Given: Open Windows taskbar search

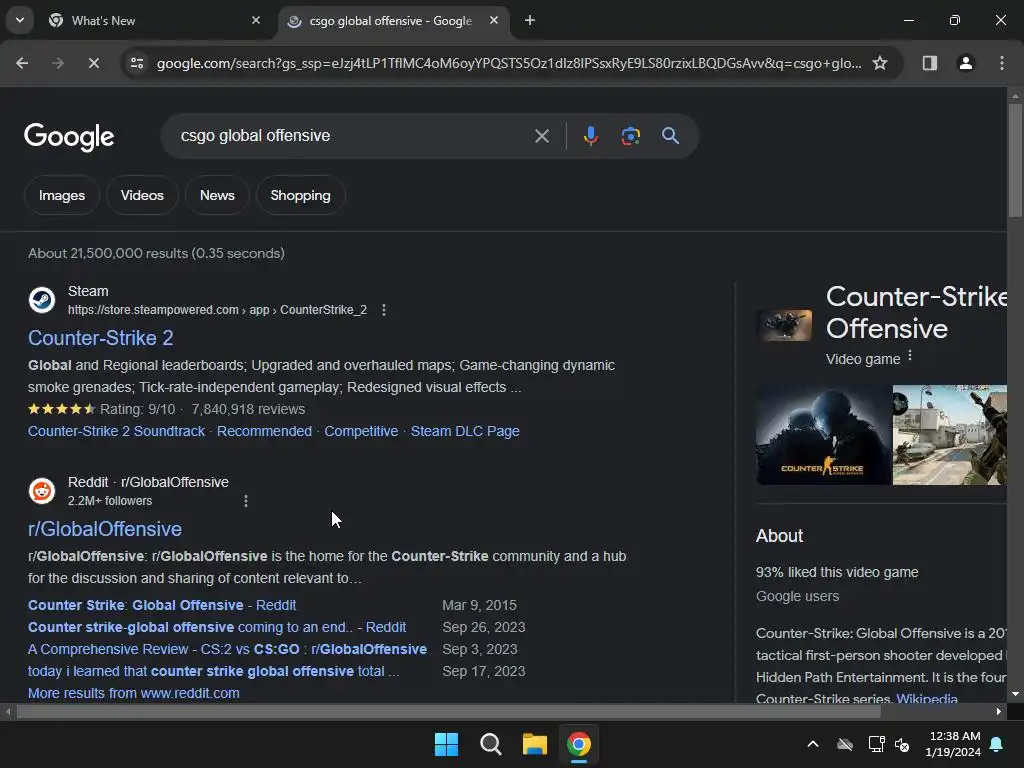Looking at the screenshot, I should tap(490, 744).
